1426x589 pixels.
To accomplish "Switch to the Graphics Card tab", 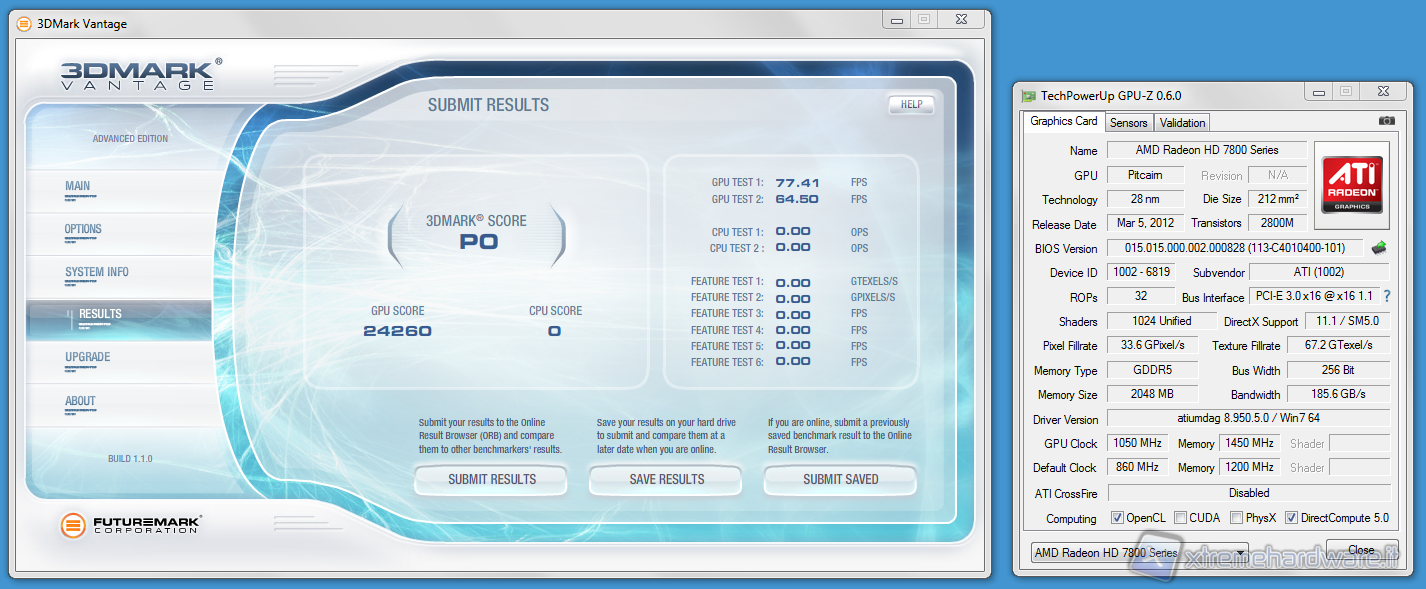I will (x=1064, y=121).
